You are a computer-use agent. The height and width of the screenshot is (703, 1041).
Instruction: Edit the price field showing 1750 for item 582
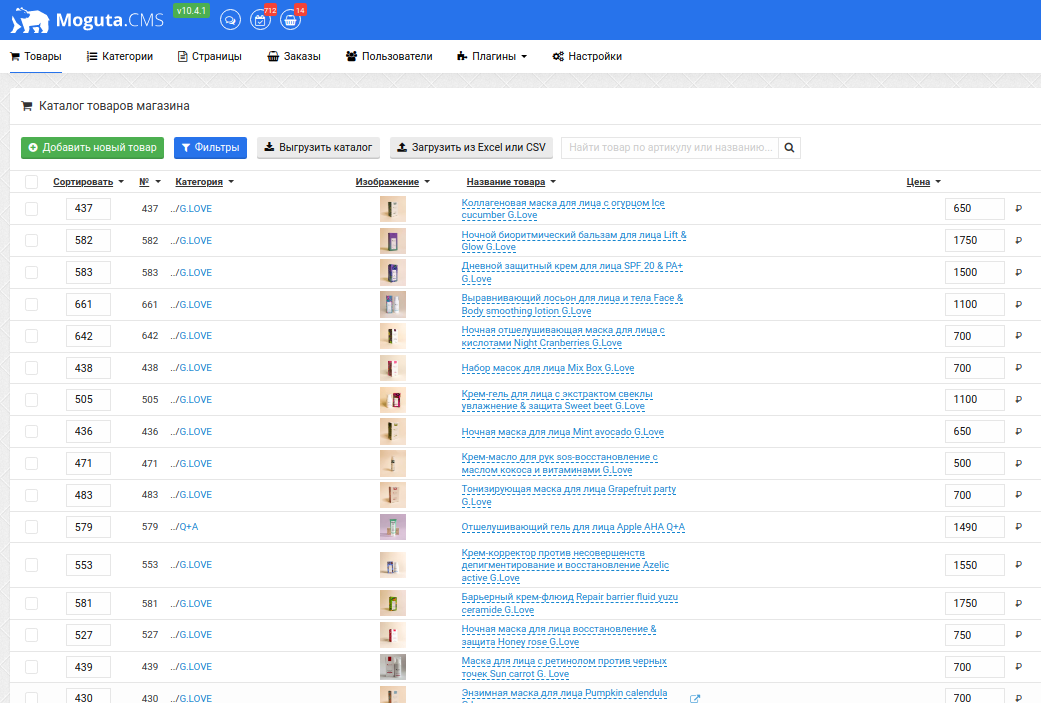pos(975,240)
